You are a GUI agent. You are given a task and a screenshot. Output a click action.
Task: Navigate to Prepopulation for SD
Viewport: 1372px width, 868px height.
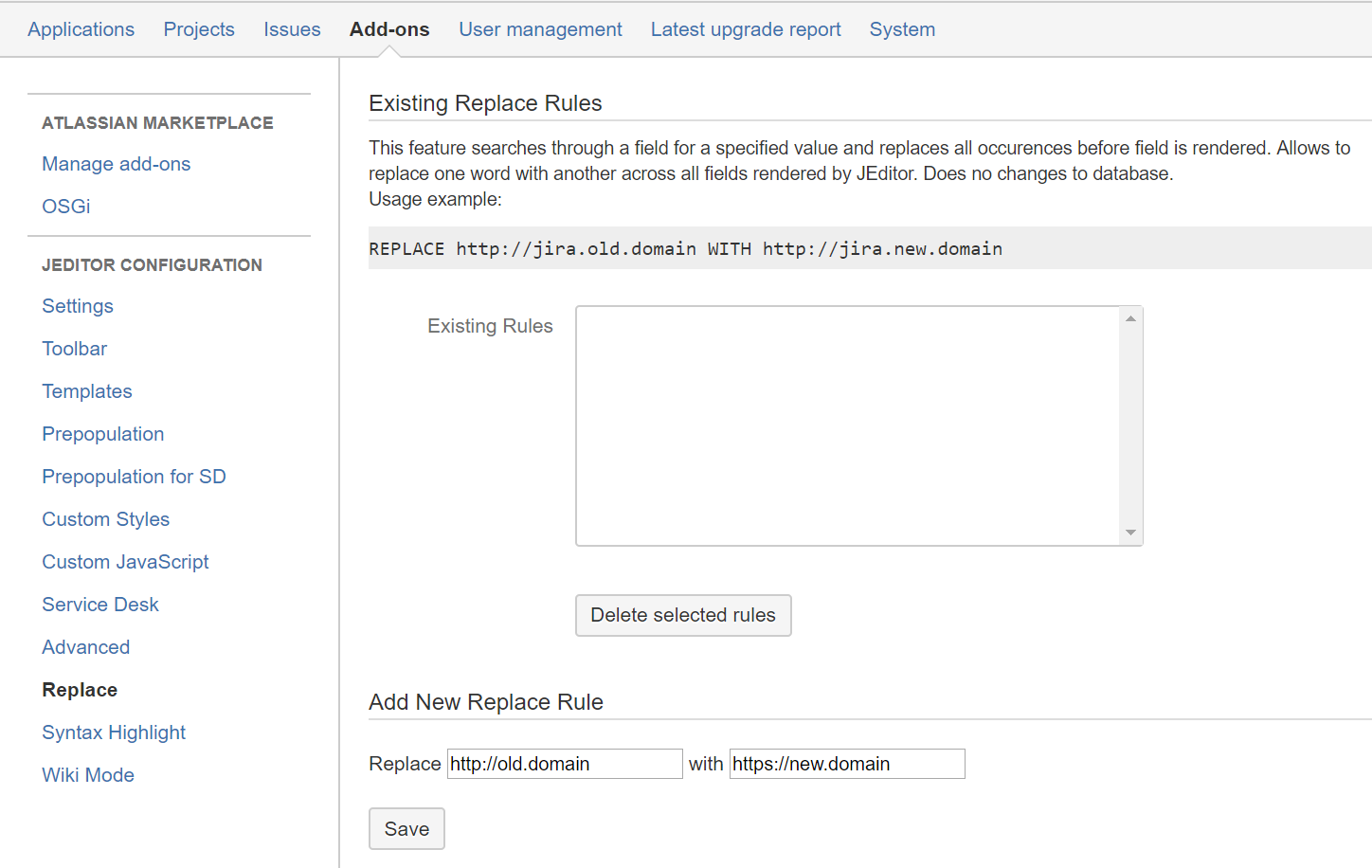[134, 477]
